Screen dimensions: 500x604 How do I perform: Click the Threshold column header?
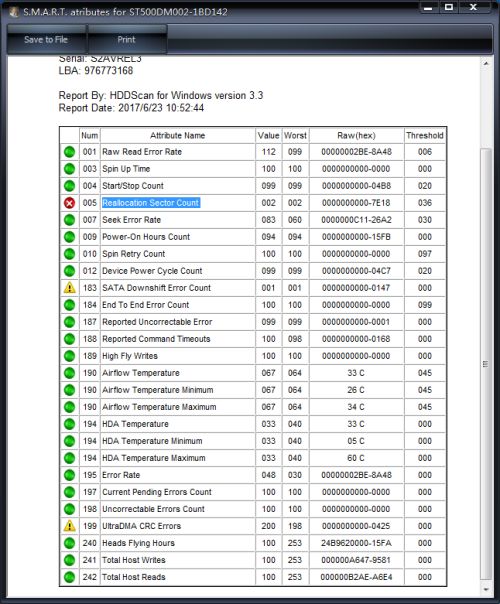(x=424, y=136)
